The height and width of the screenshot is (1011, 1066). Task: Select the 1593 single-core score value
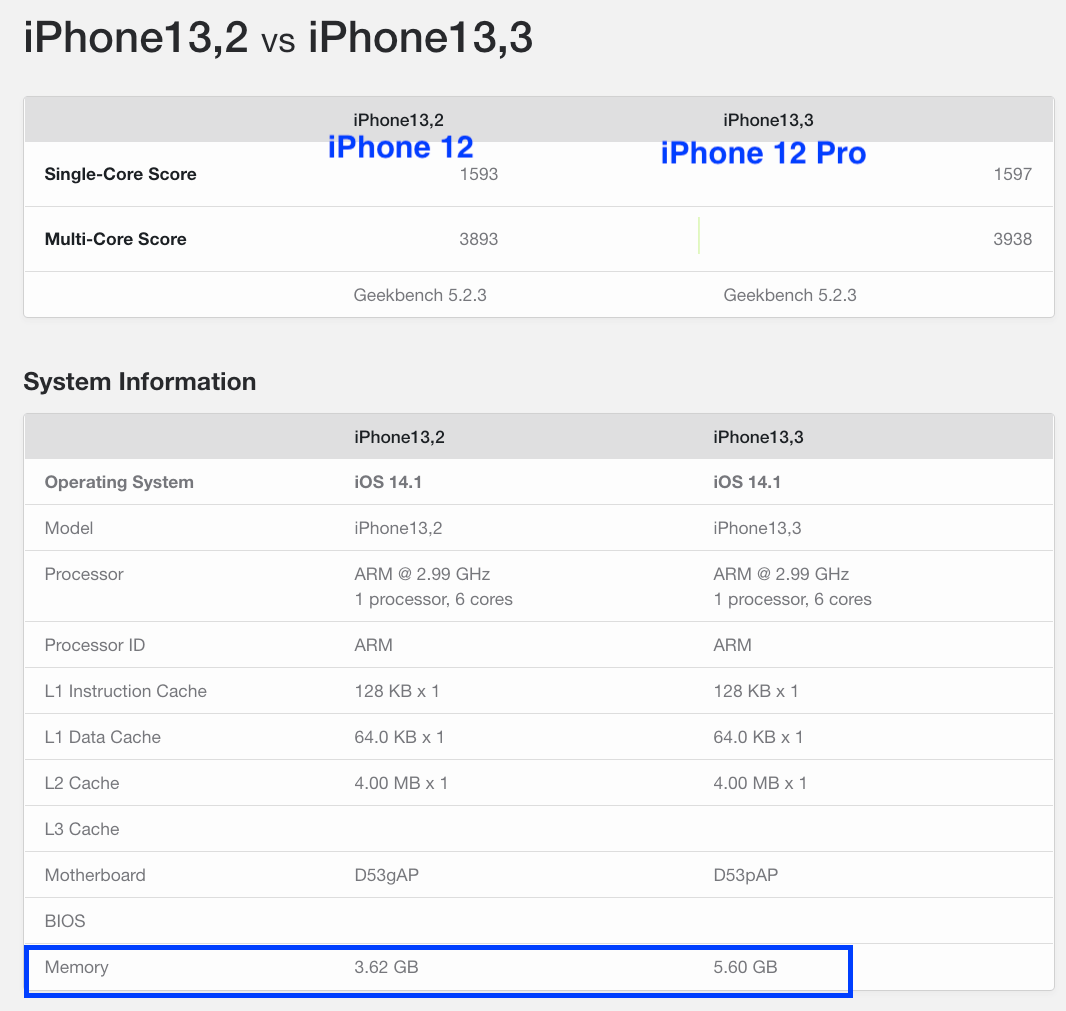tap(479, 174)
